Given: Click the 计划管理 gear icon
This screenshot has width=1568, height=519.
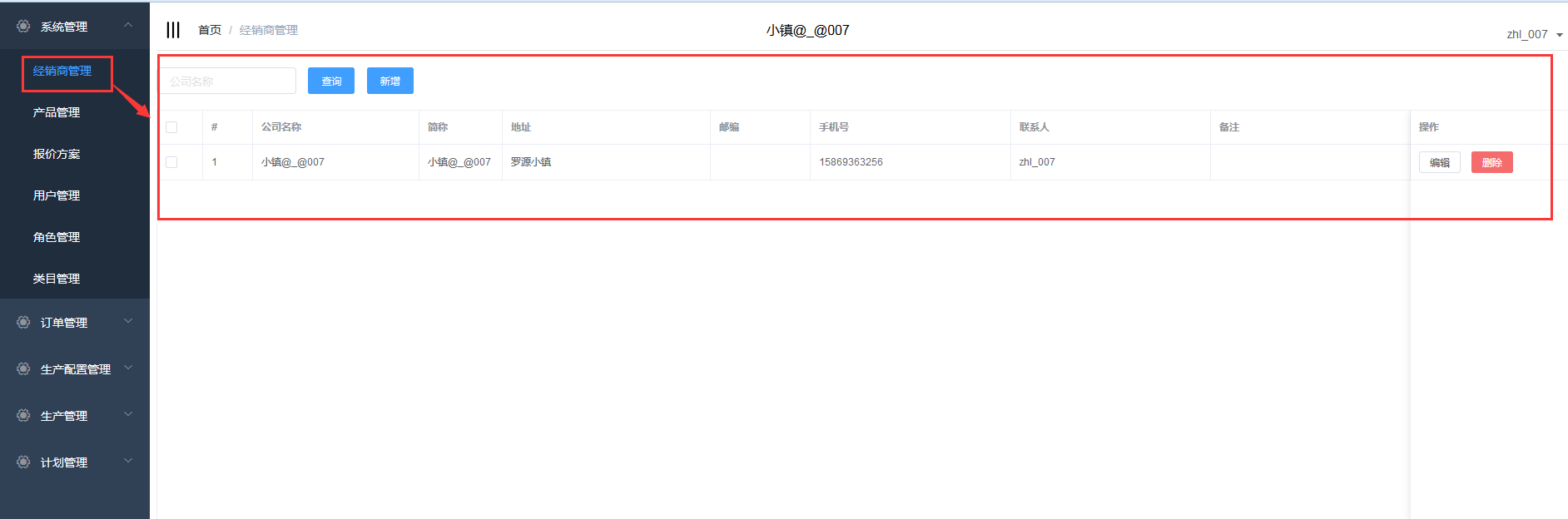Looking at the screenshot, I should click(23, 462).
